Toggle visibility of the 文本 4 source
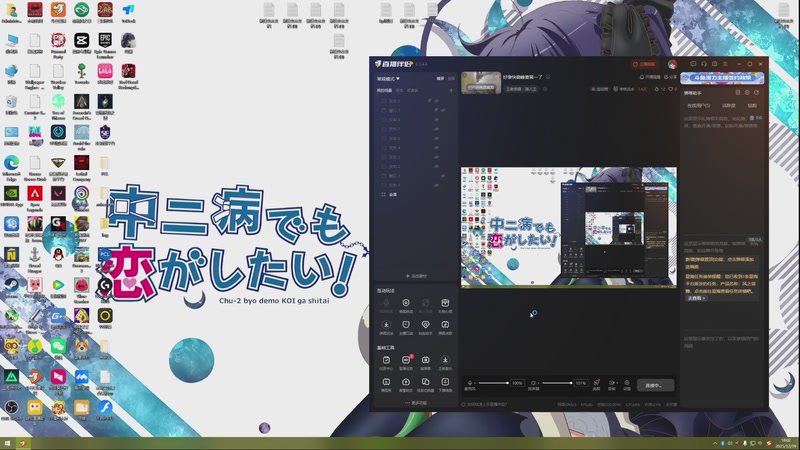Image resolution: width=800 pixels, height=450 pixels. [436, 148]
